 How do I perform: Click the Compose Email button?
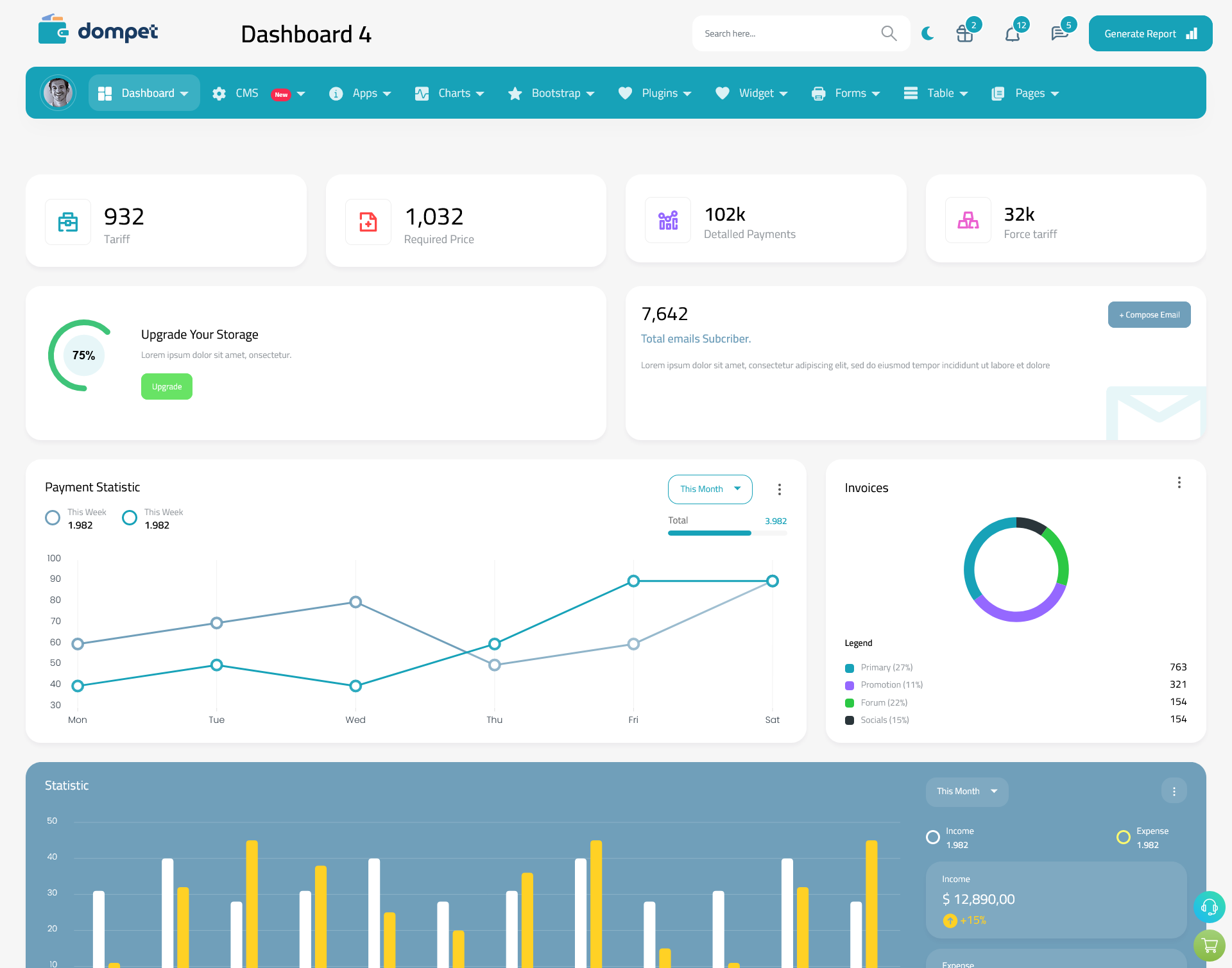[1148, 315]
